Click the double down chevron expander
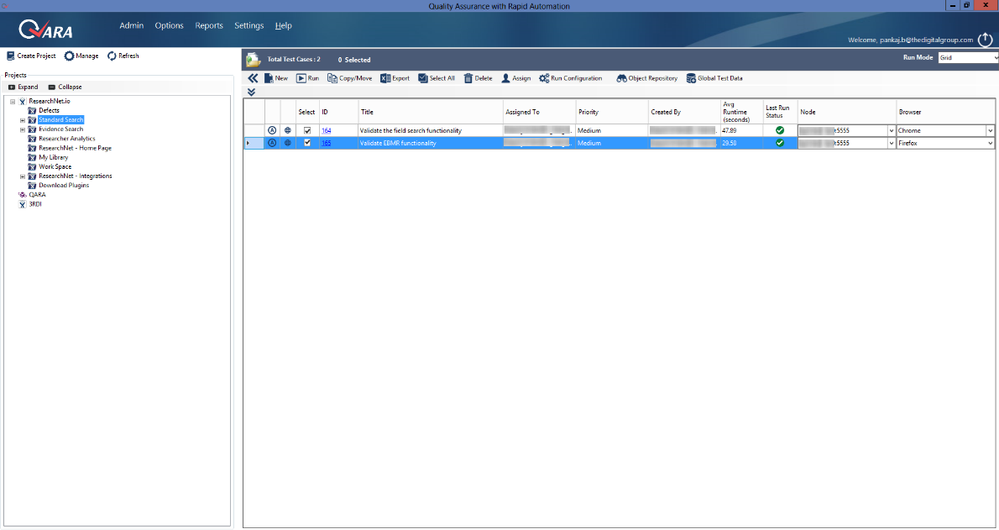999x530 pixels. click(x=252, y=92)
